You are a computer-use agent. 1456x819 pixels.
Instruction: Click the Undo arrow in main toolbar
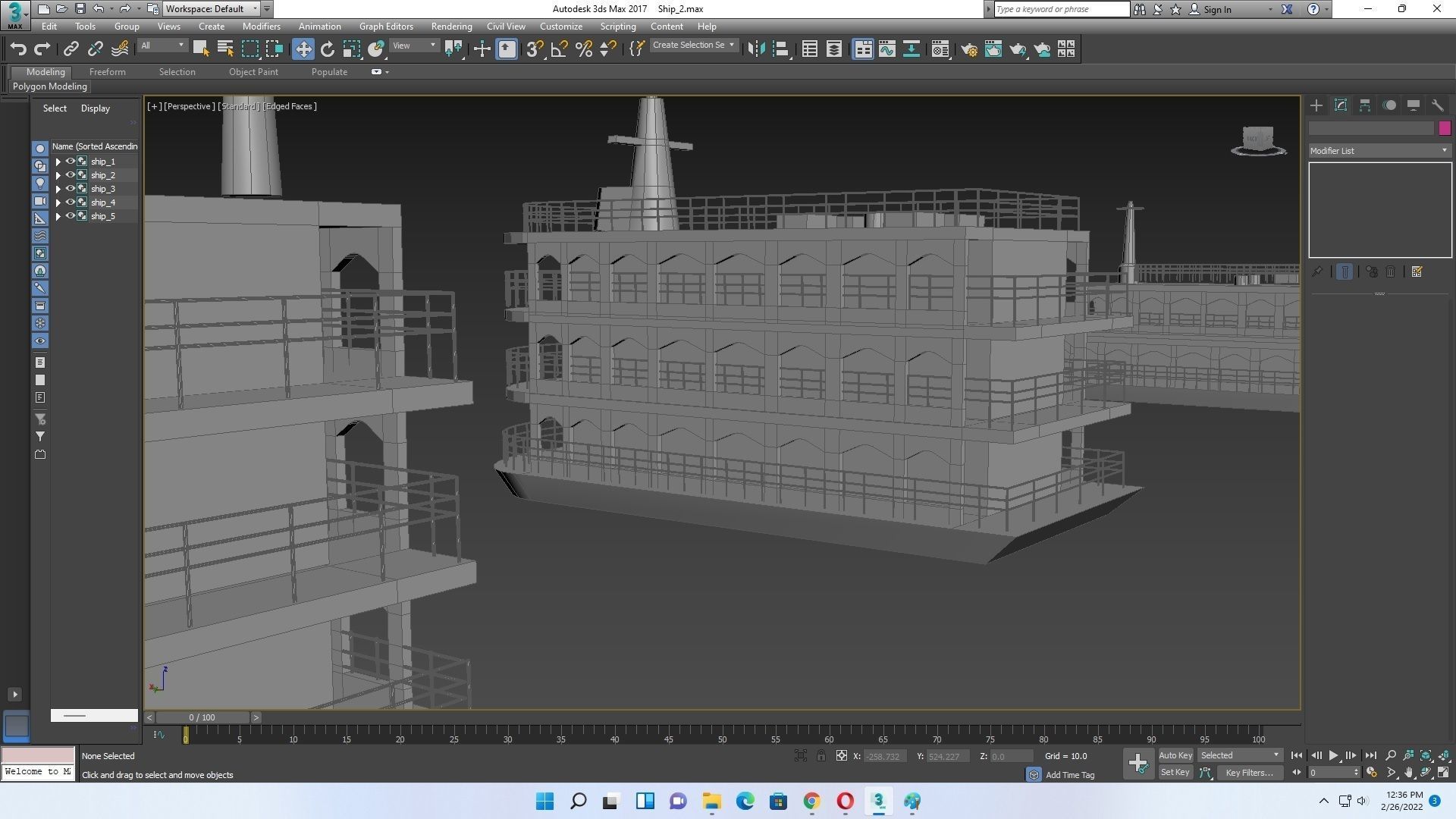coord(18,49)
